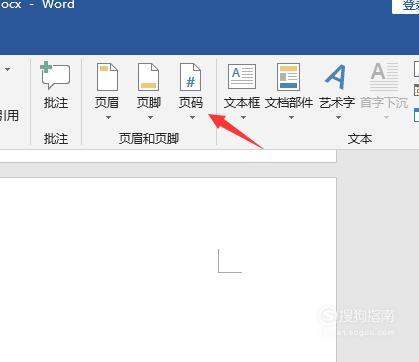Click the Page Number (页码) icon

[x=190, y=77]
